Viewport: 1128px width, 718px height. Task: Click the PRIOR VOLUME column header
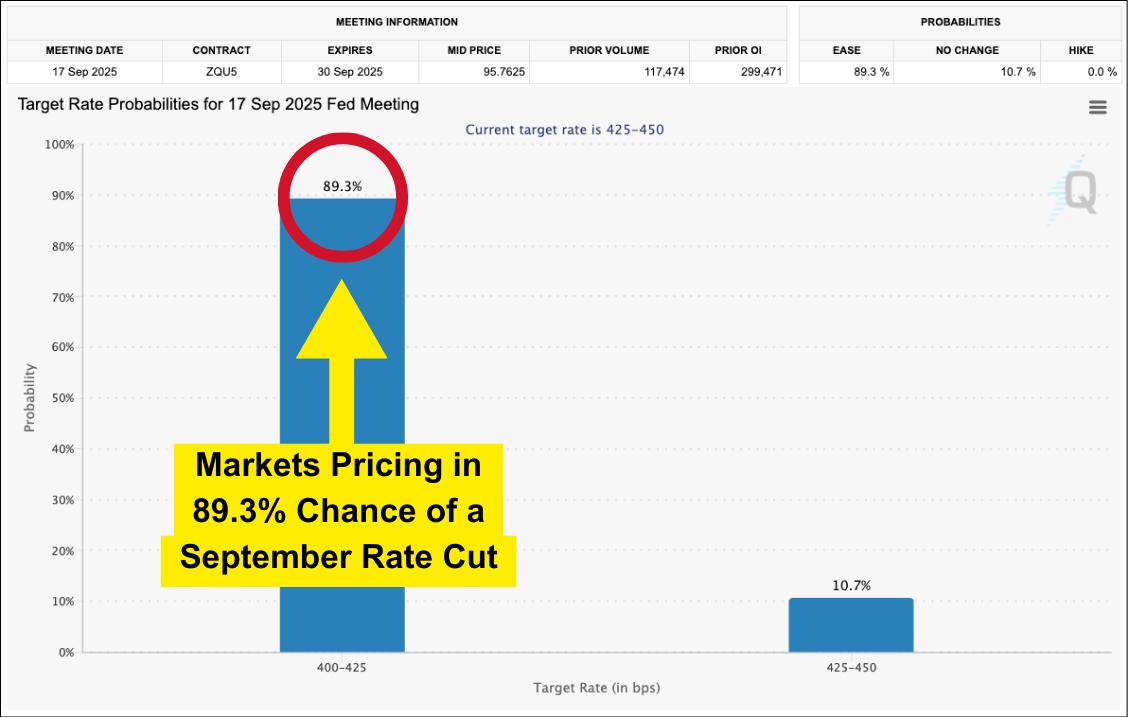pos(609,50)
